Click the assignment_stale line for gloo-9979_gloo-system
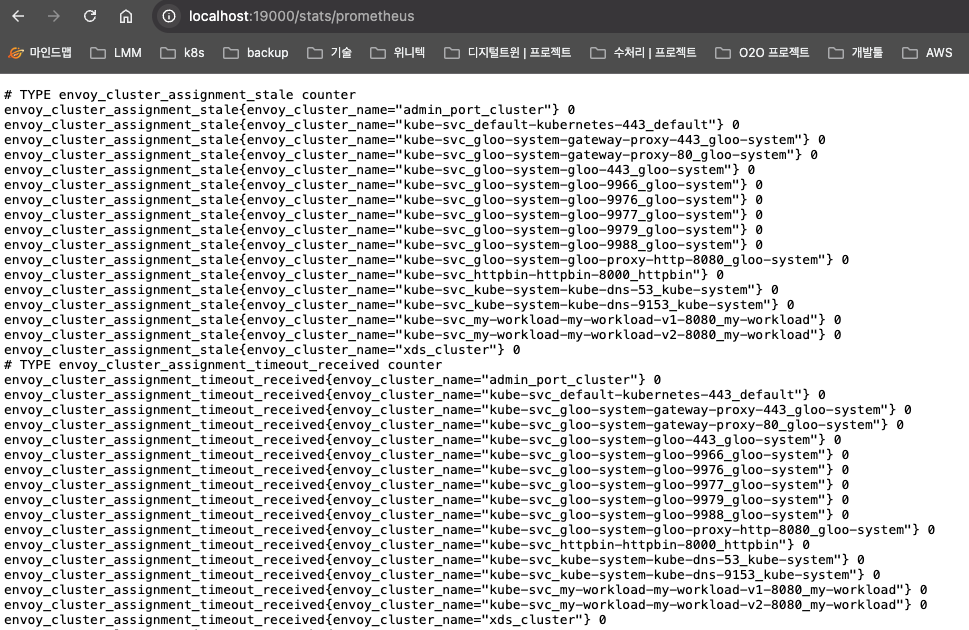Viewport: 969px width, 630px height. tap(383, 229)
